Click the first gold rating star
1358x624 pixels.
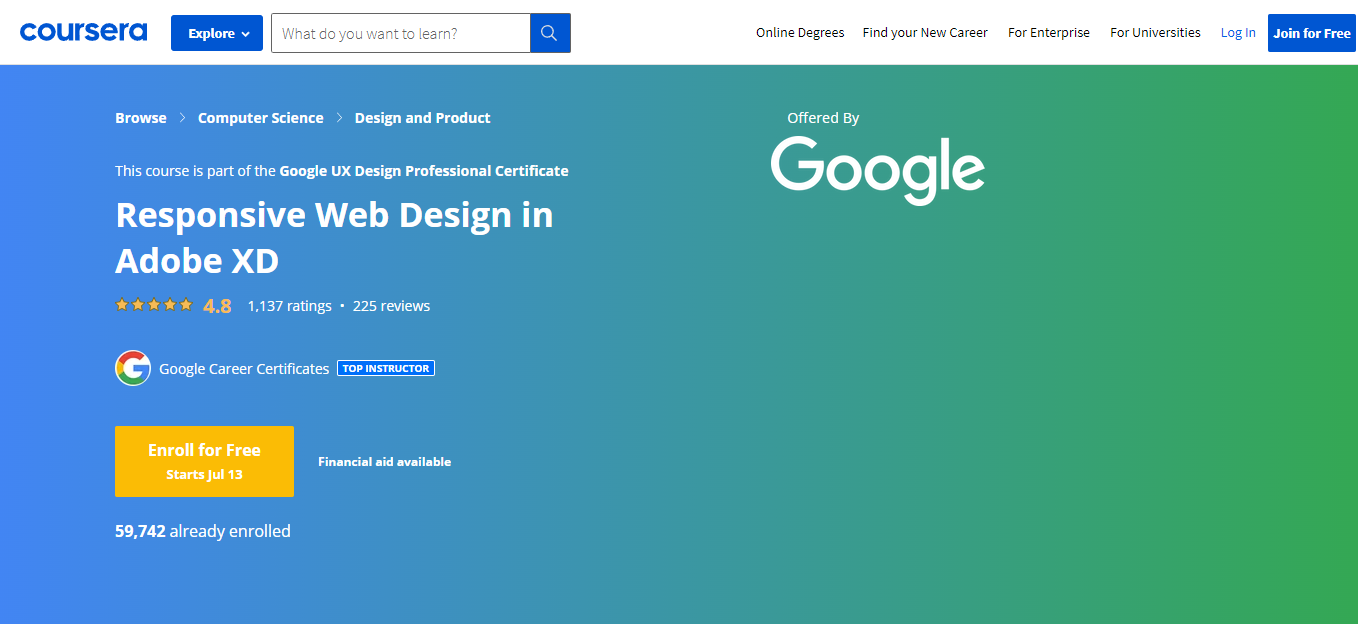coord(121,303)
